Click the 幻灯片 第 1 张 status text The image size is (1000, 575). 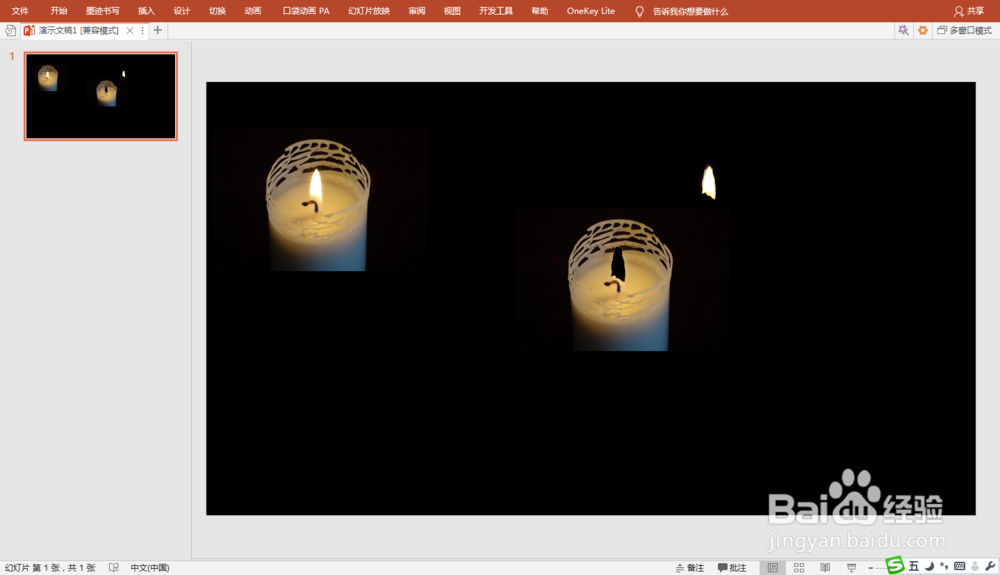click(x=50, y=567)
